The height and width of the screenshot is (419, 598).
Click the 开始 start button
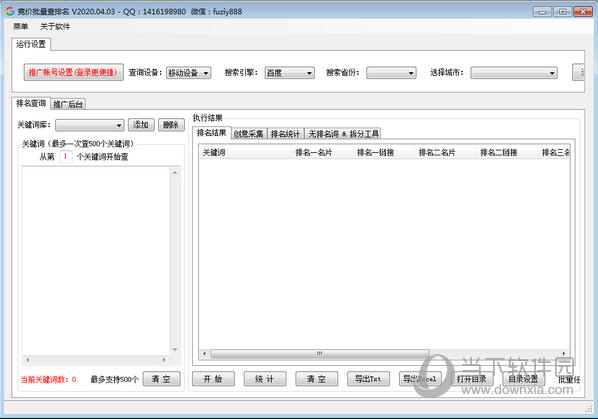pos(213,379)
